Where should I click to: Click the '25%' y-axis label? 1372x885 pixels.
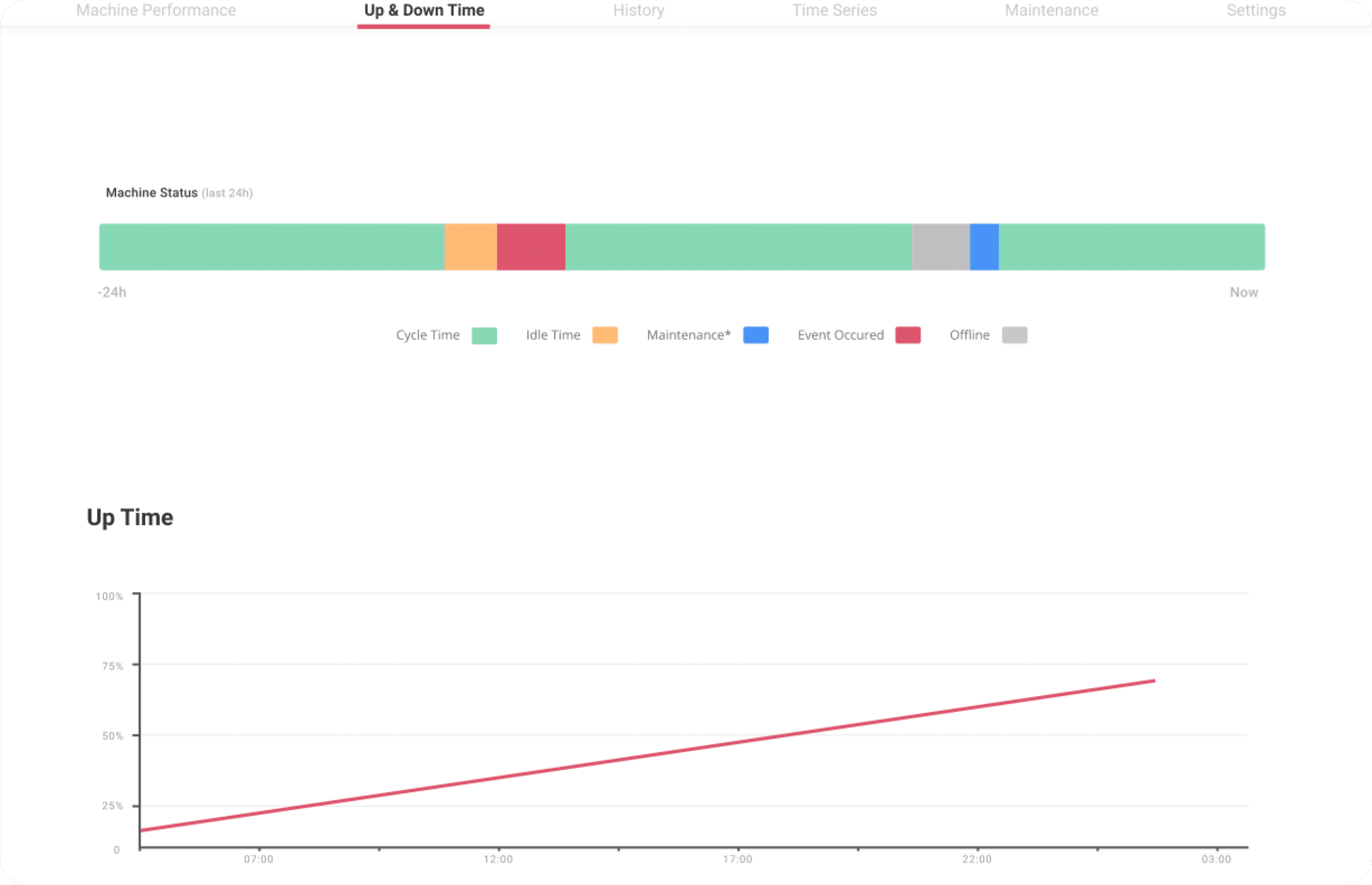tap(112, 806)
